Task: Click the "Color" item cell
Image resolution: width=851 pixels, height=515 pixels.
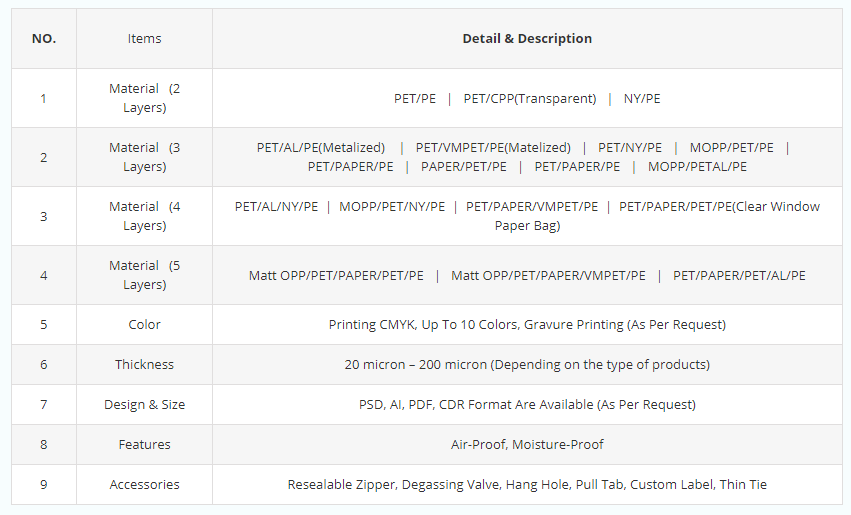Action: 144,325
